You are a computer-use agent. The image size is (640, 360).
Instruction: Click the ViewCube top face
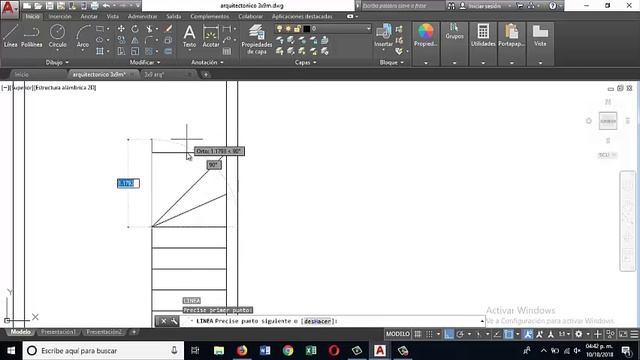tap(608, 121)
